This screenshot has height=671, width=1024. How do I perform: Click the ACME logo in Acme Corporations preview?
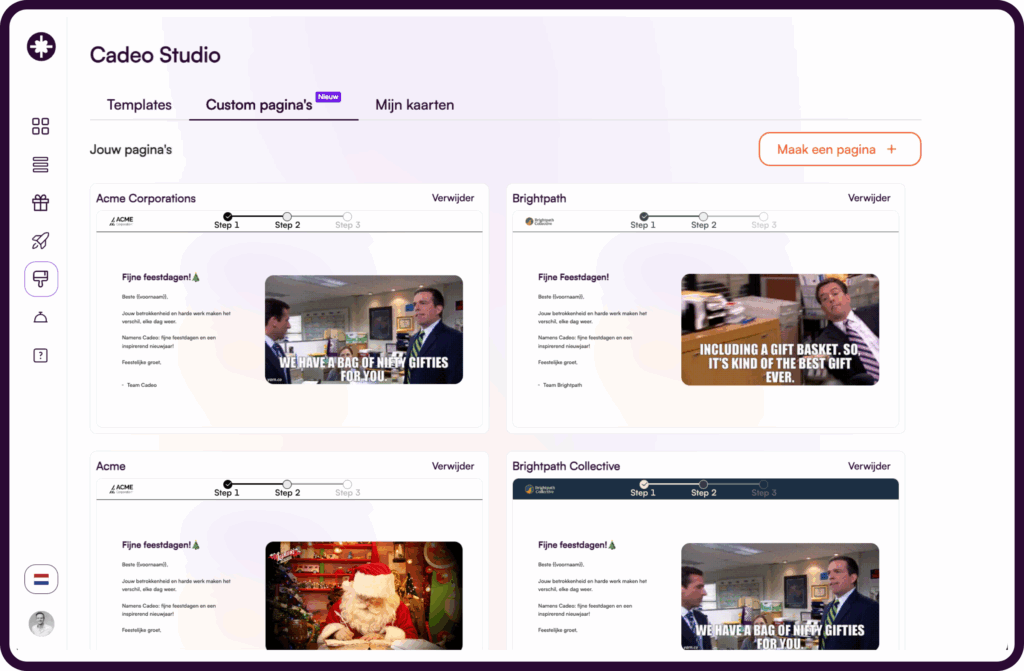coord(121,221)
